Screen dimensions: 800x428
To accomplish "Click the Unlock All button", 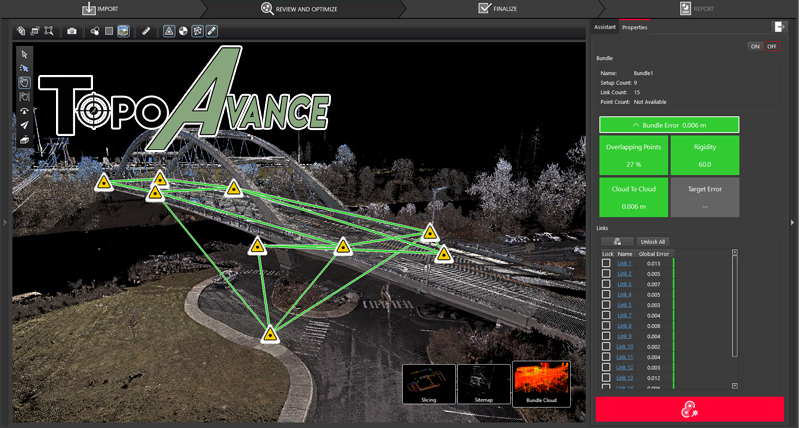I will pyautogui.click(x=653, y=241).
